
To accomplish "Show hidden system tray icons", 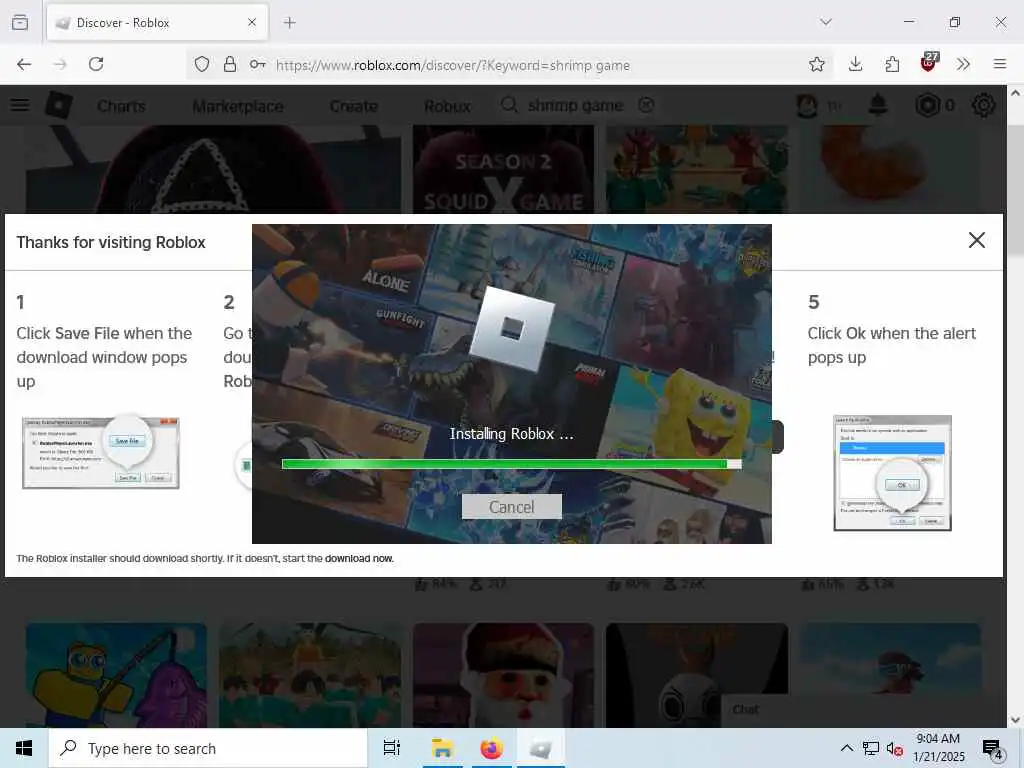I will click(x=846, y=748).
